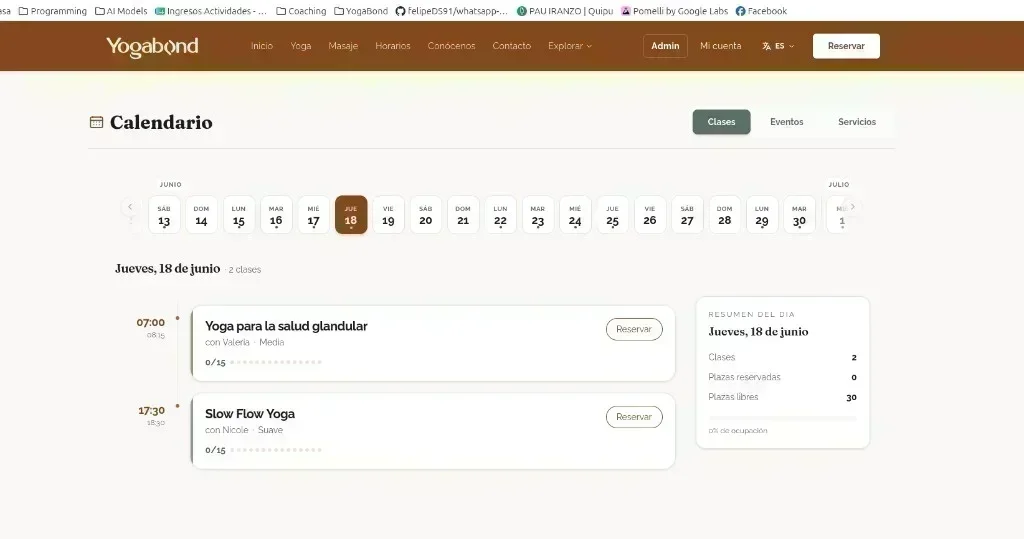This screenshot has height=539, width=1024.
Task: Select Saturday 27 in date strip
Action: [687, 215]
